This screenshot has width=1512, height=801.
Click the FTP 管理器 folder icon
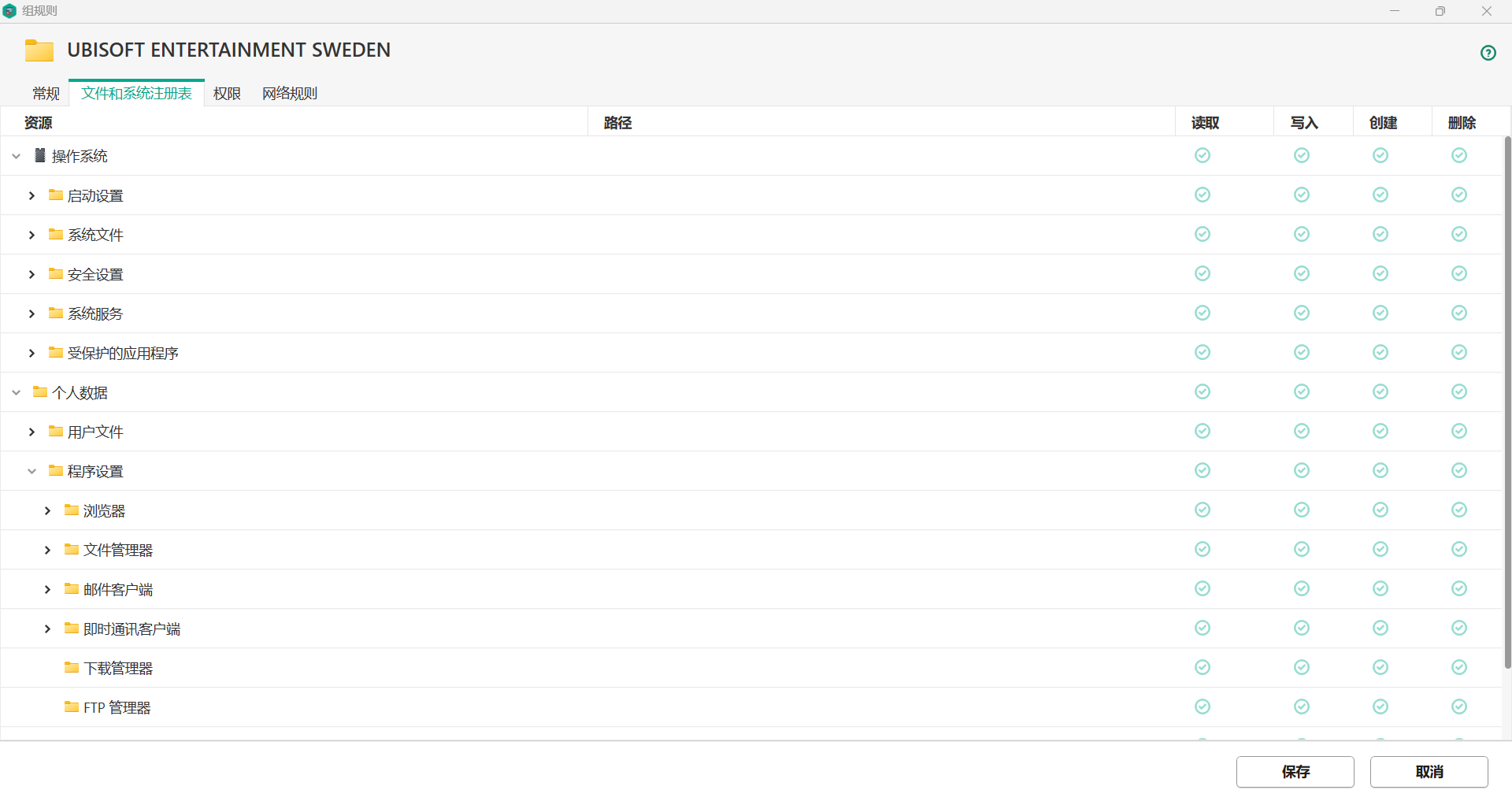pyautogui.click(x=72, y=706)
